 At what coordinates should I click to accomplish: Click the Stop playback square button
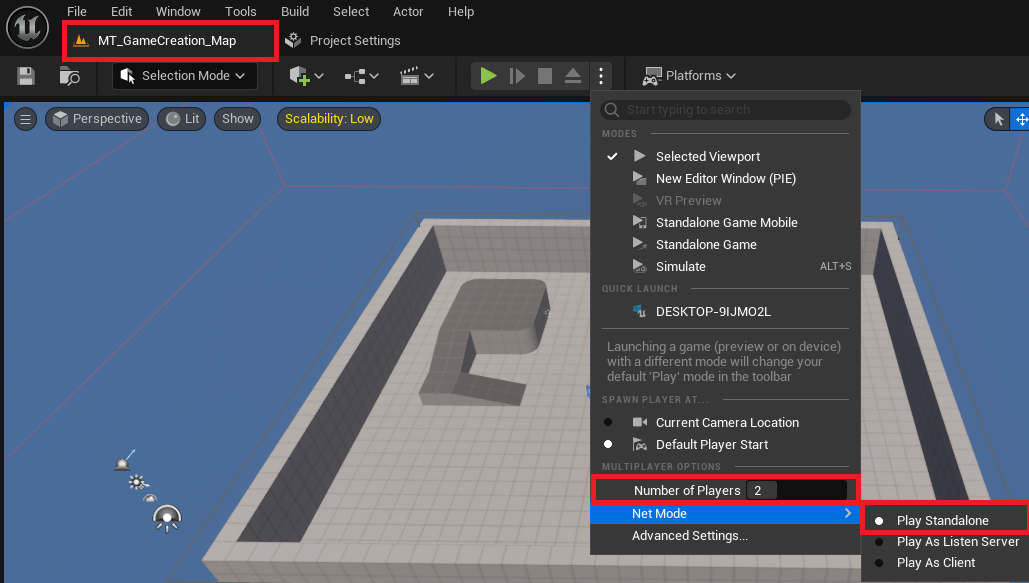[545, 76]
